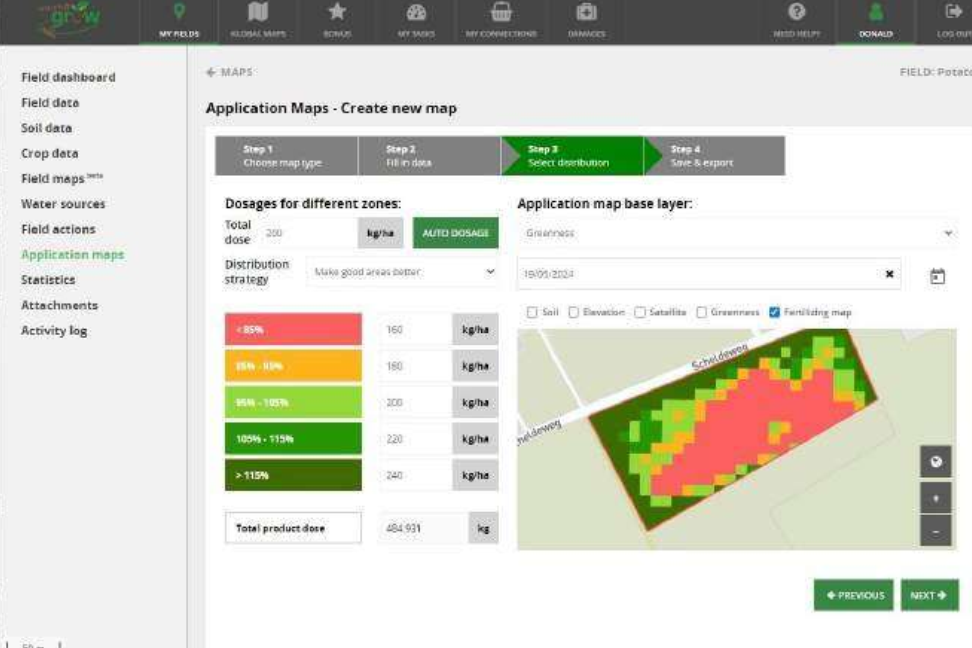Select Statistics in the left sidebar

pyautogui.click(x=48, y=280)
